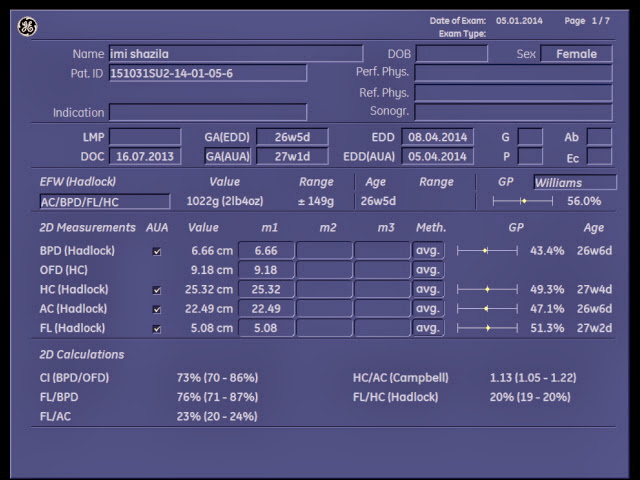Click the Pat. ID field
The image size is (640, 480).
click(208, 73)
